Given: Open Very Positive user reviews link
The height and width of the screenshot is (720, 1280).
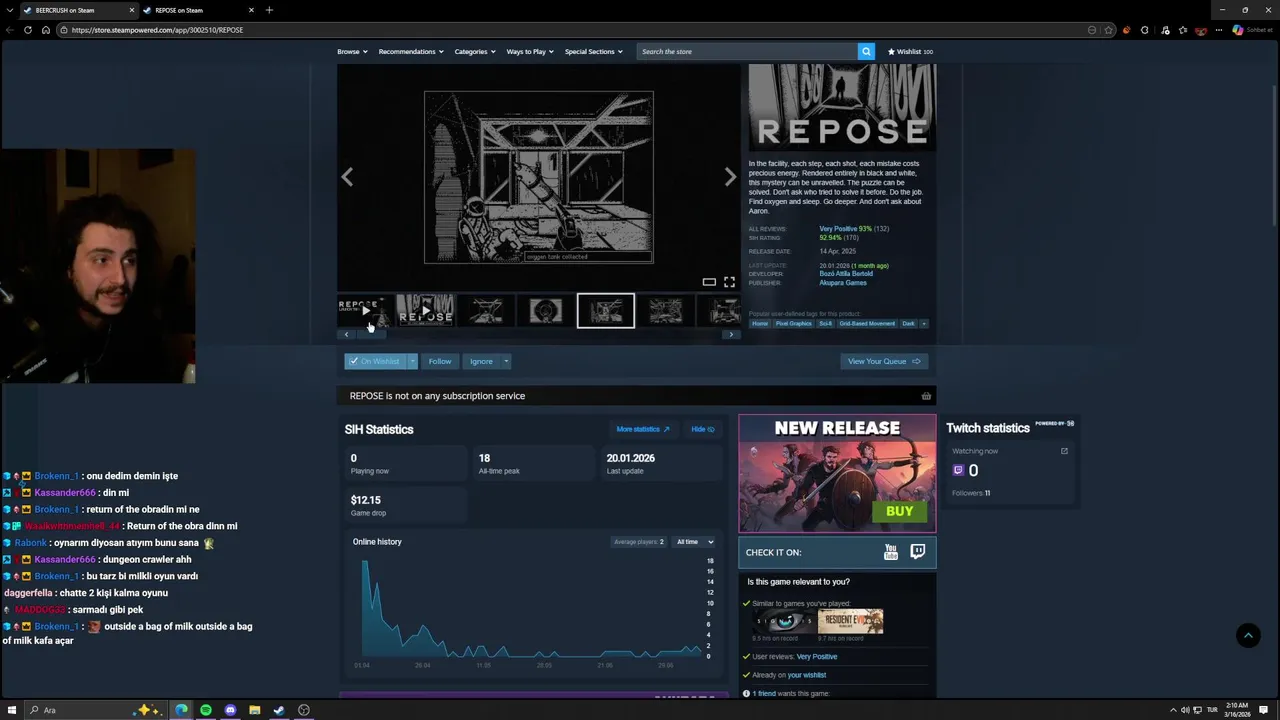Looking at the screenshot, I should click(x=817, y=657).
